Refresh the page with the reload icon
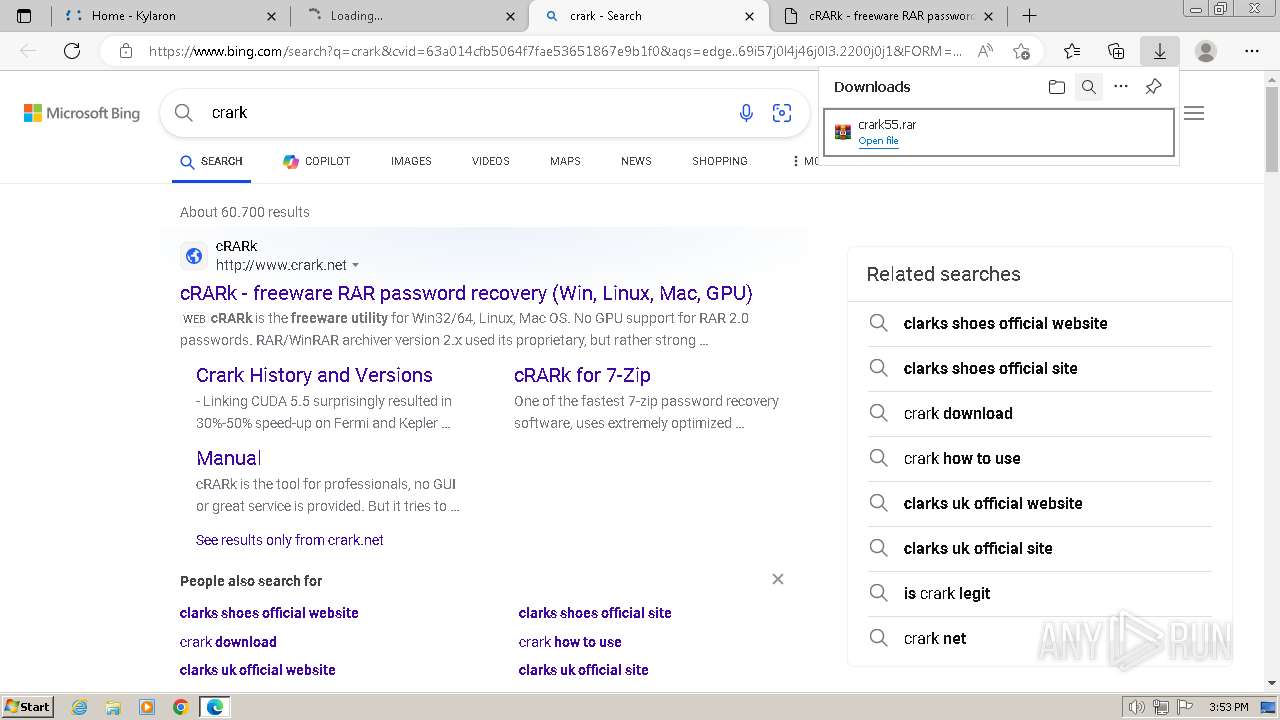The image size is (1280, 720). click(x=72, y=51)
